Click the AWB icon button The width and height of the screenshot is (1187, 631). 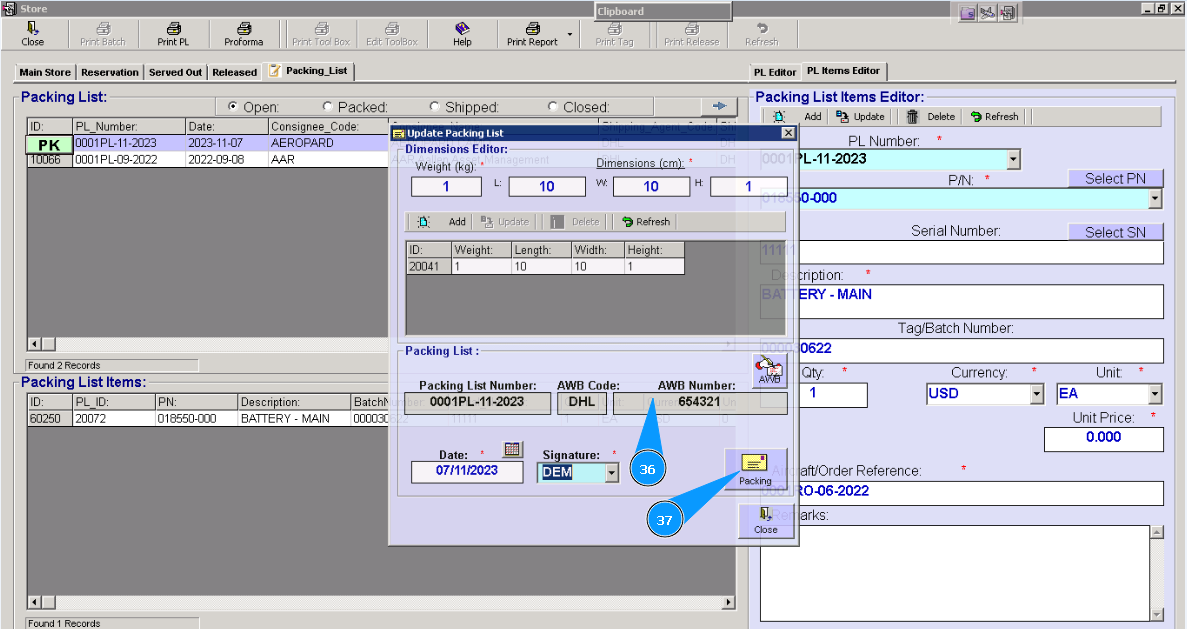[769, 371]
